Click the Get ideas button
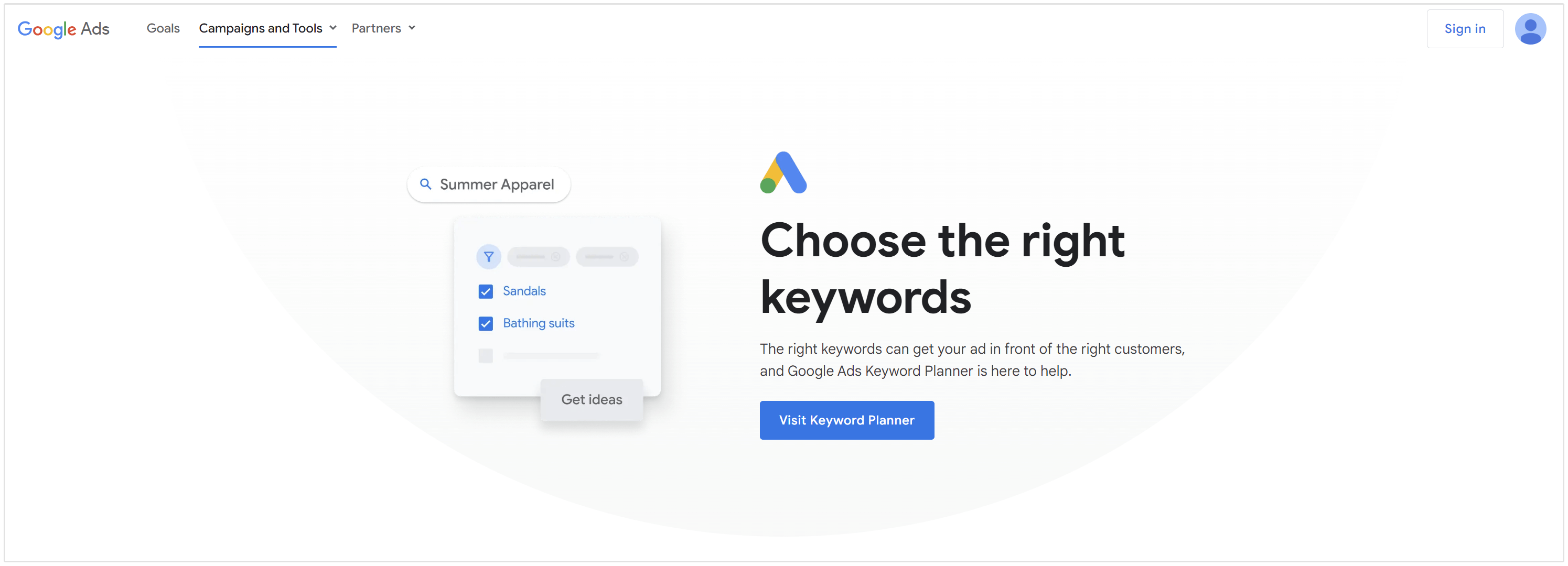The image size is (1568, 566). (591, 399)
